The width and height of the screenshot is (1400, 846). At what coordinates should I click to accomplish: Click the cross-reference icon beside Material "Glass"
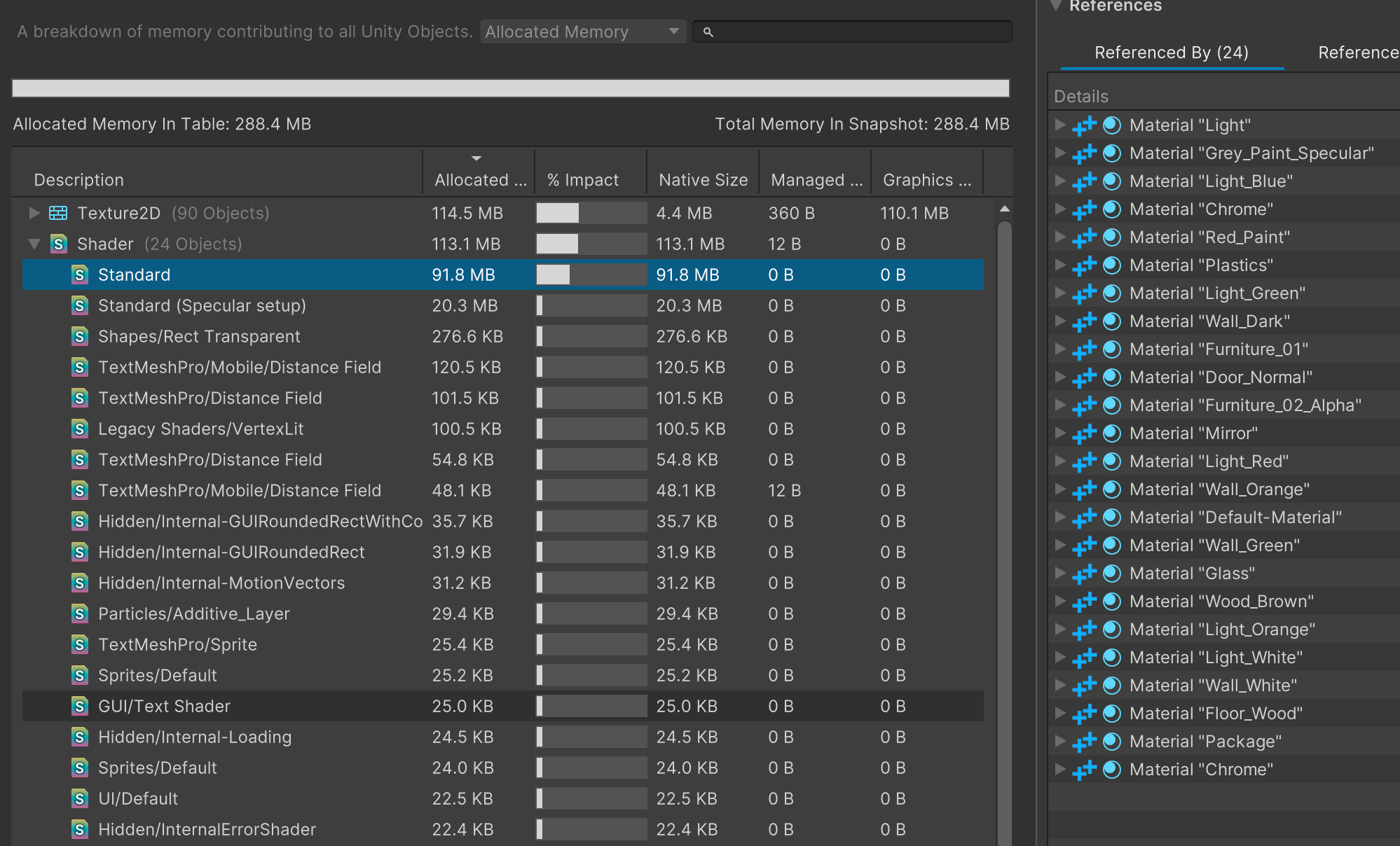tap(1084, 574)
